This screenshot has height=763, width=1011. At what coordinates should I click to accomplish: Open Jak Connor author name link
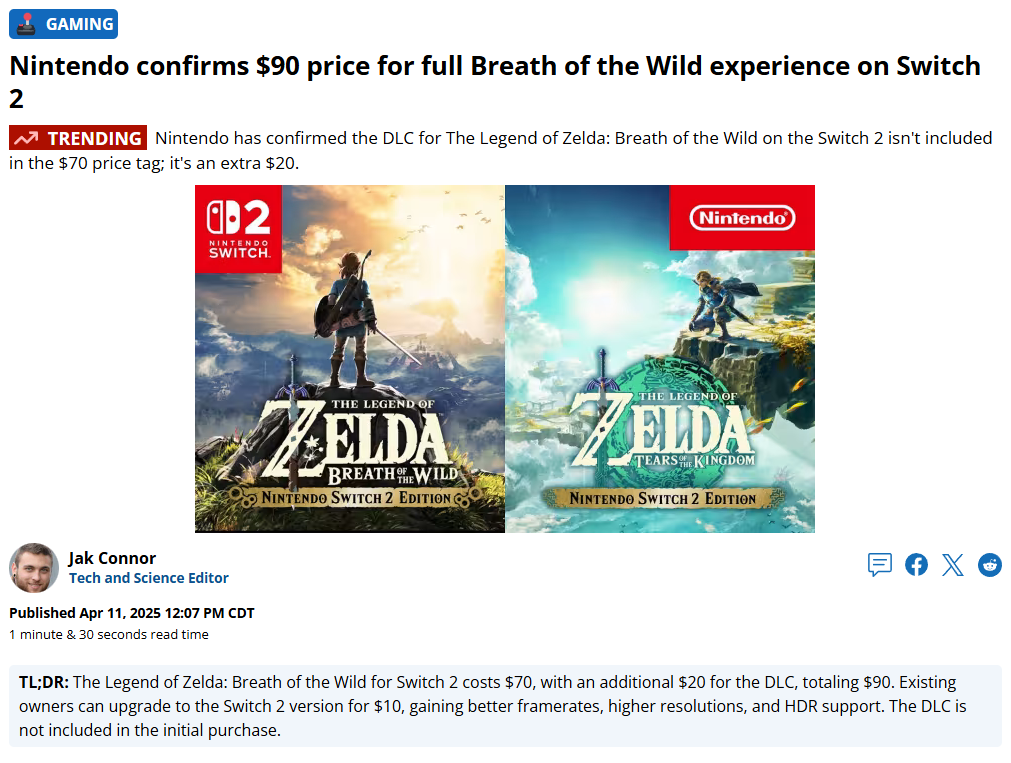tap(112, 558)
